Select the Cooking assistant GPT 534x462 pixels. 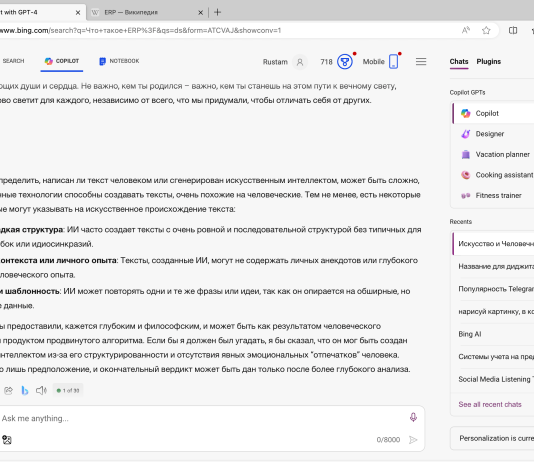[x=493, y=175]
